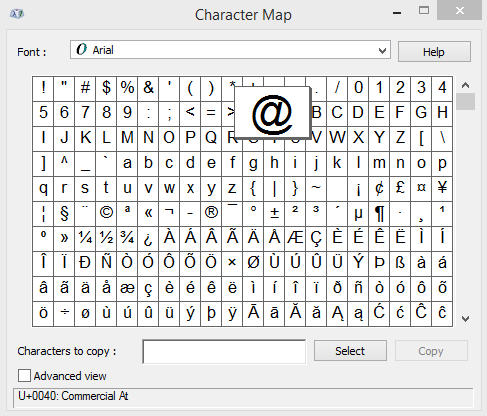Select the hash # cell

click(x=85, y=88)
